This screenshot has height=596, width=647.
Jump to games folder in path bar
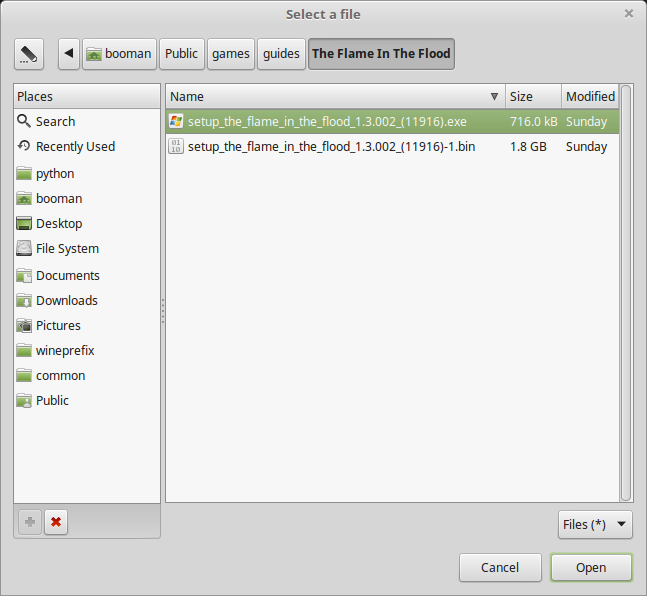(x=231, y=54)
